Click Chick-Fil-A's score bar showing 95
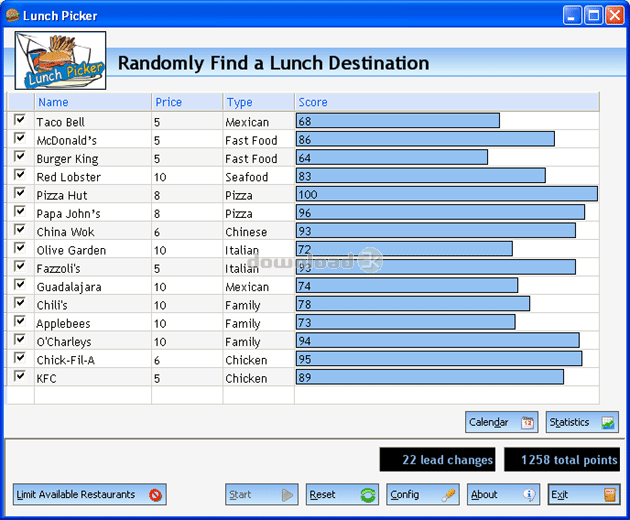Viewport: 630px width, 520px height. [439, 358]
